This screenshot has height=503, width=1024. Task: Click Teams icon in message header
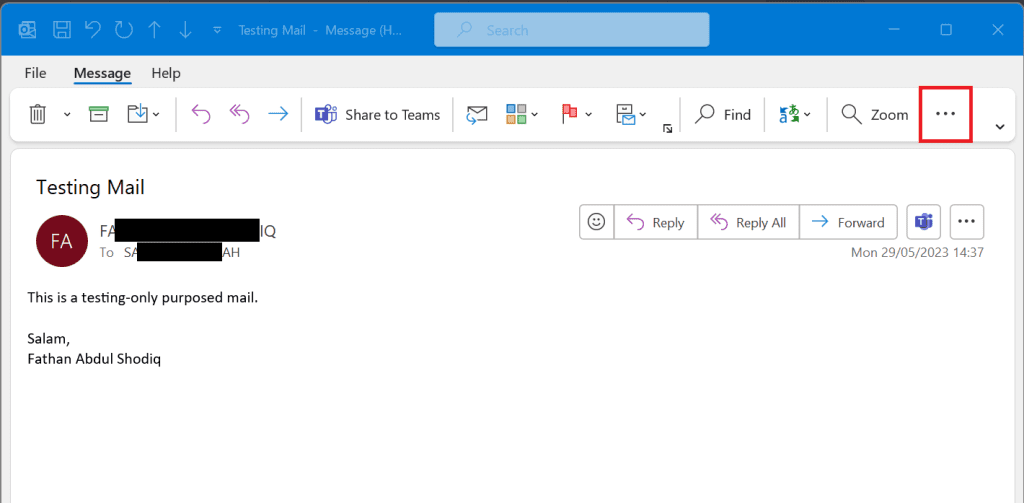pyautogui.click(x=923, y=222)
